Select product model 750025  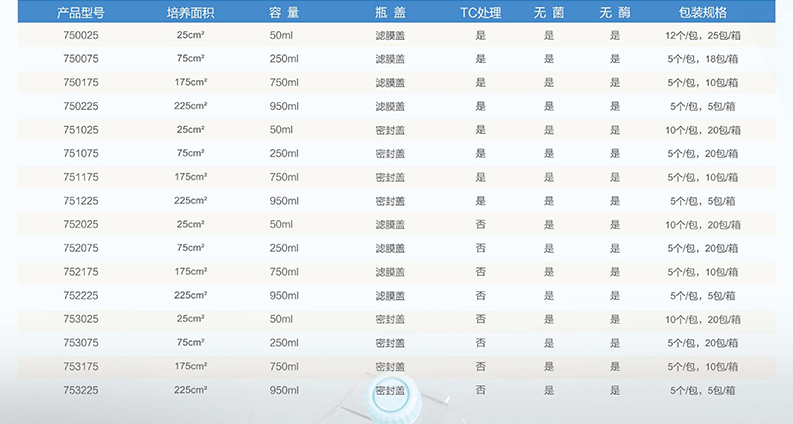[x=81, y=35]
